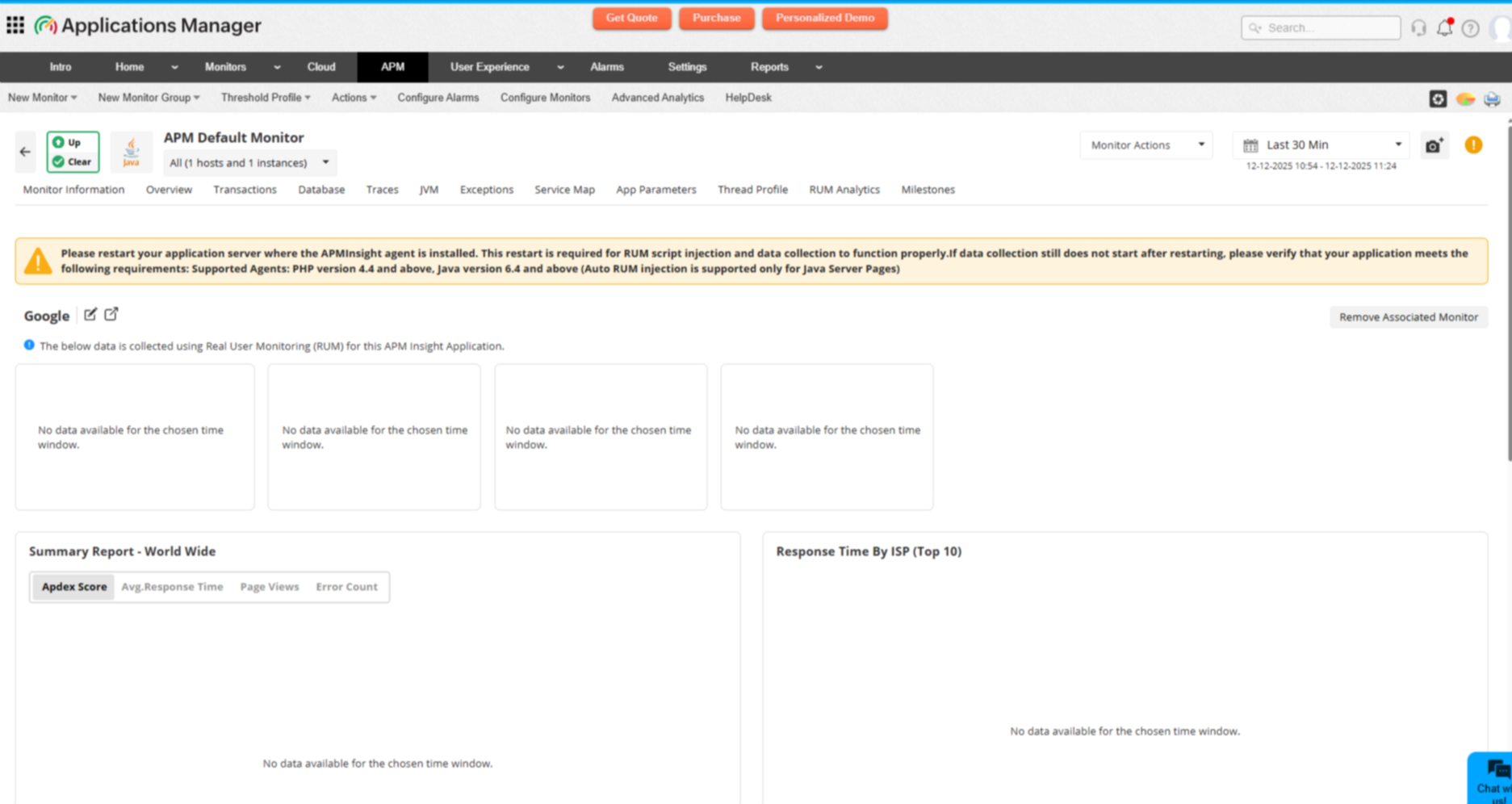1512x804 pixels.
Task: Click the external link icon next to Google
Action: [111, 314]
